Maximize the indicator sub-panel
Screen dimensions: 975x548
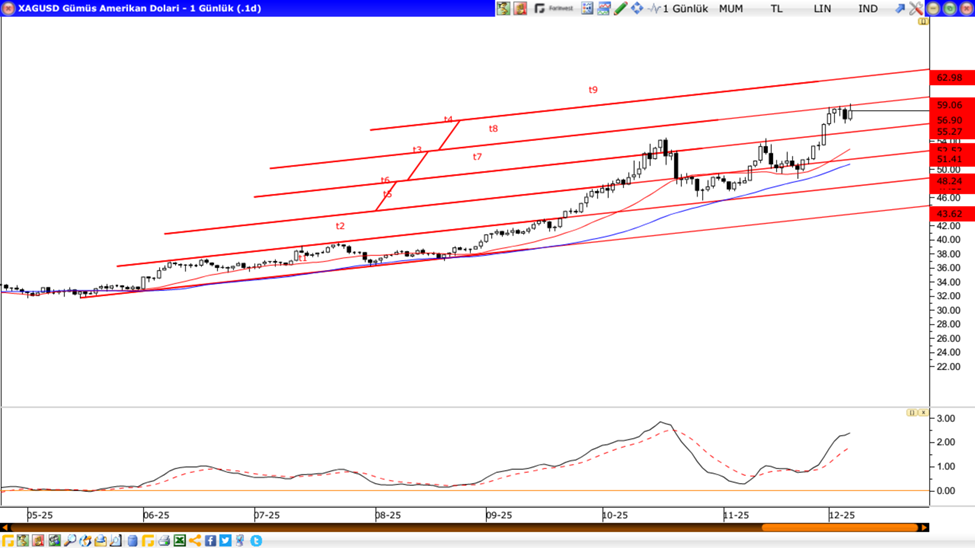[x=911, y=412]
